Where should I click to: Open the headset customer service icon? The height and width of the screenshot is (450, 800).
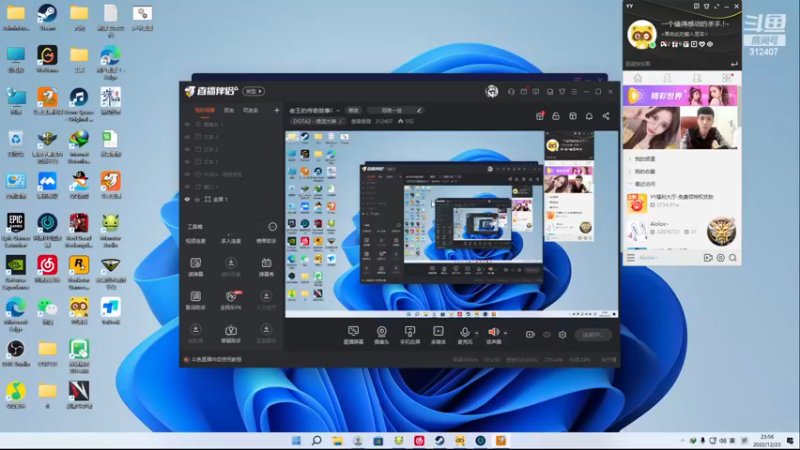[511, 92]
